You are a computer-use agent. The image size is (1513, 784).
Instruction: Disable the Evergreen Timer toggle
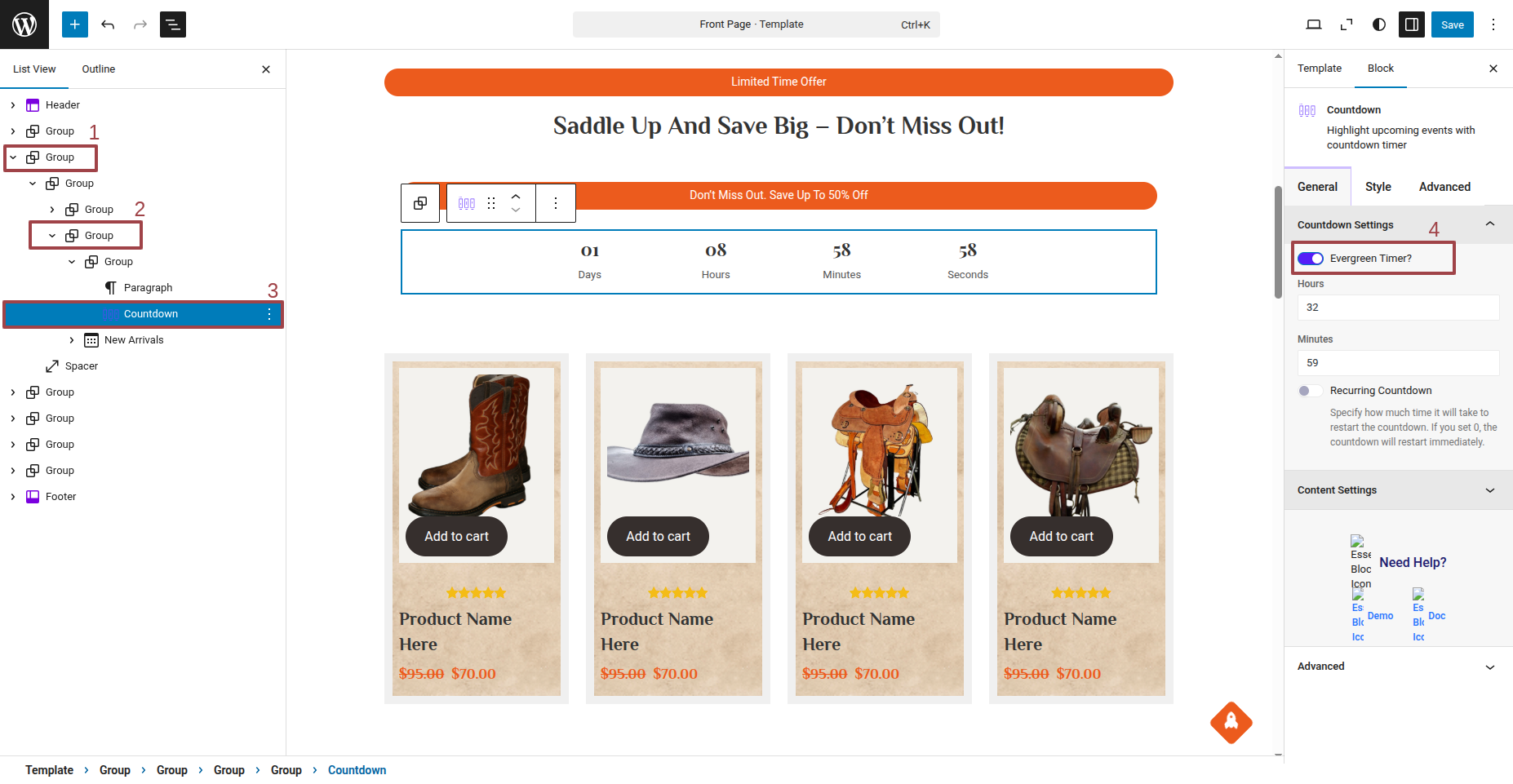coord(1311,259)
